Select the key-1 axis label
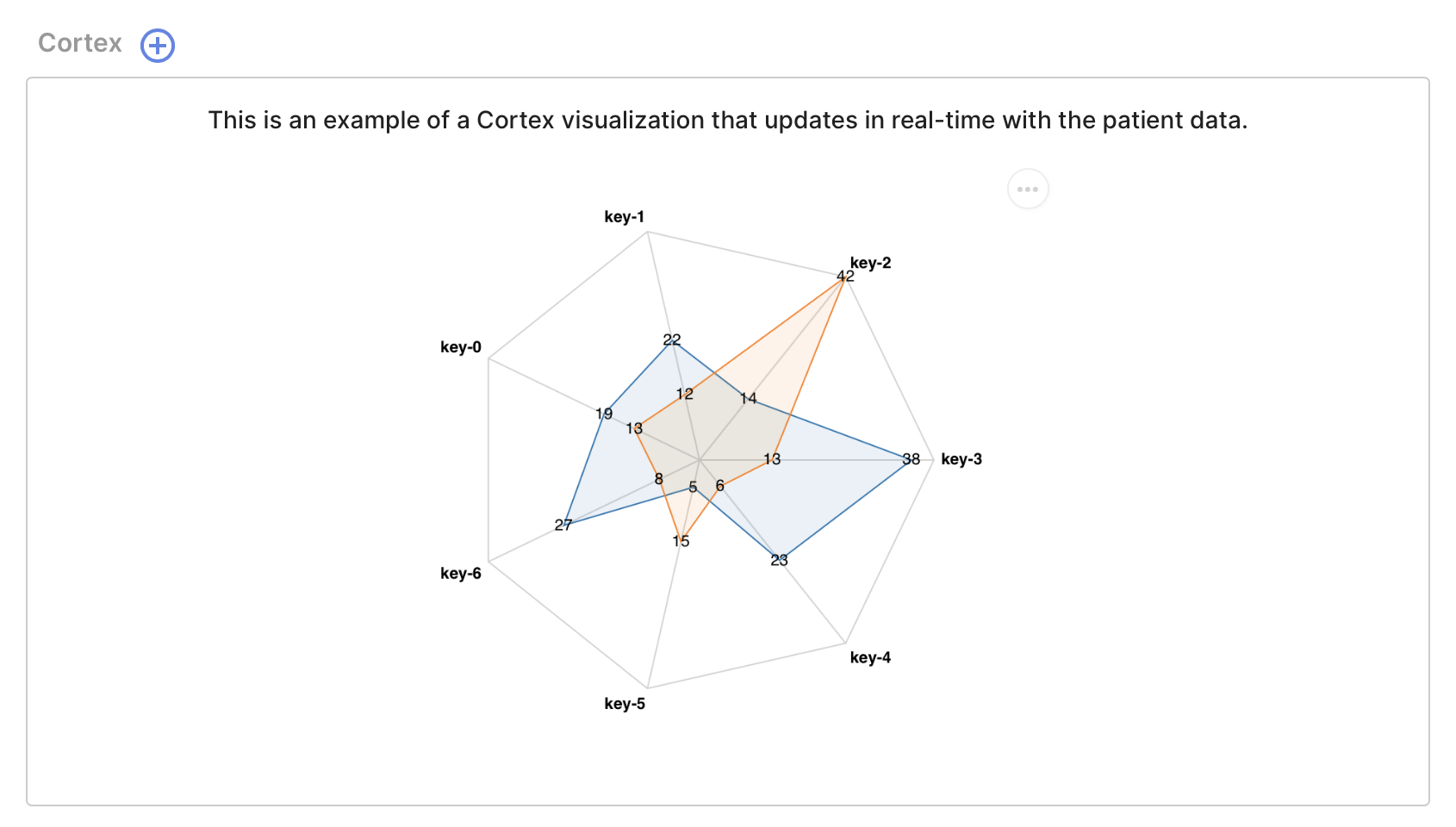This screenshot has width=1456, height=827. (624, 217)
